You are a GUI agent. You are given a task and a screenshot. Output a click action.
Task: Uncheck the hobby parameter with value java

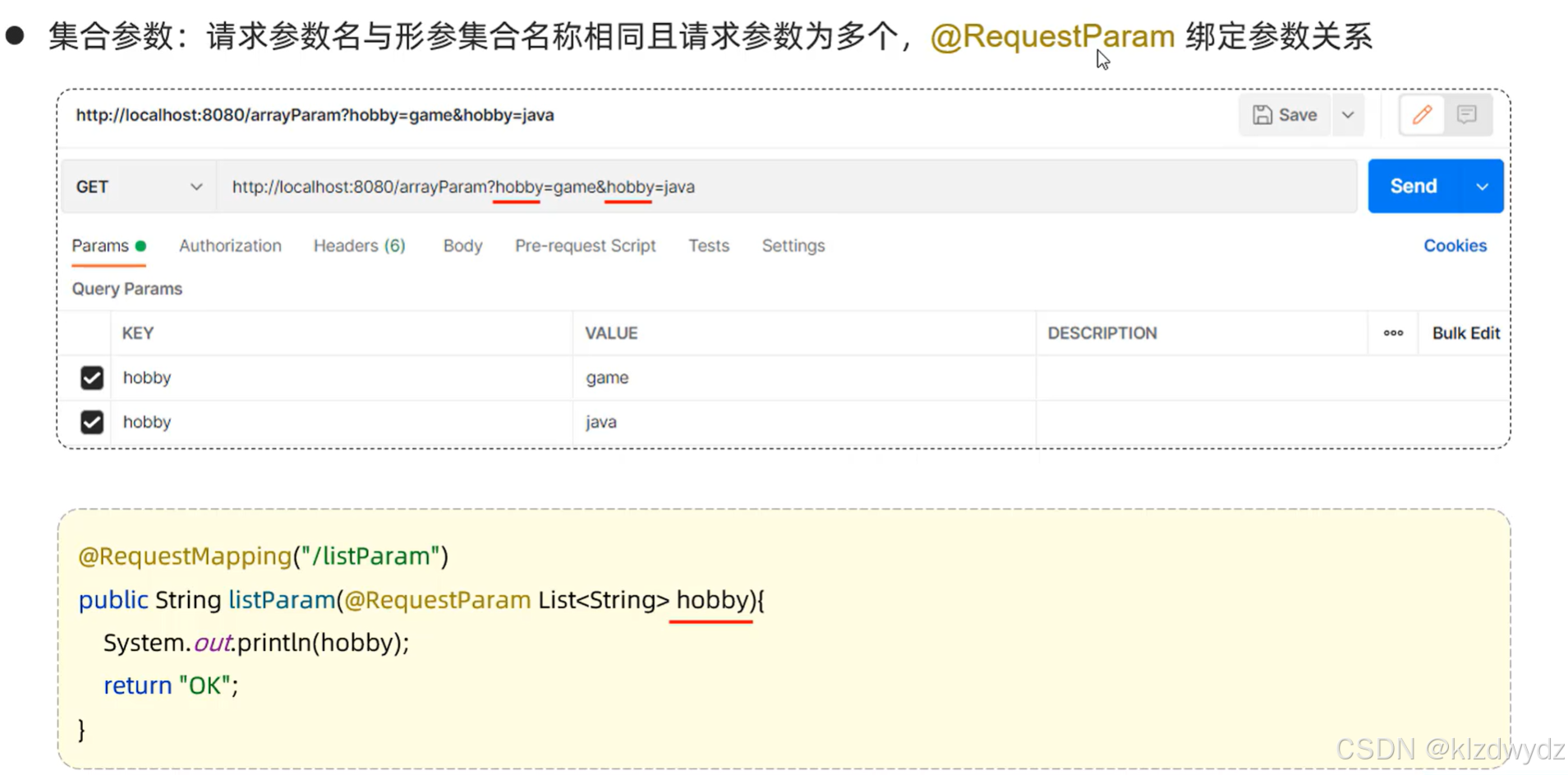(x=91, y=422)
